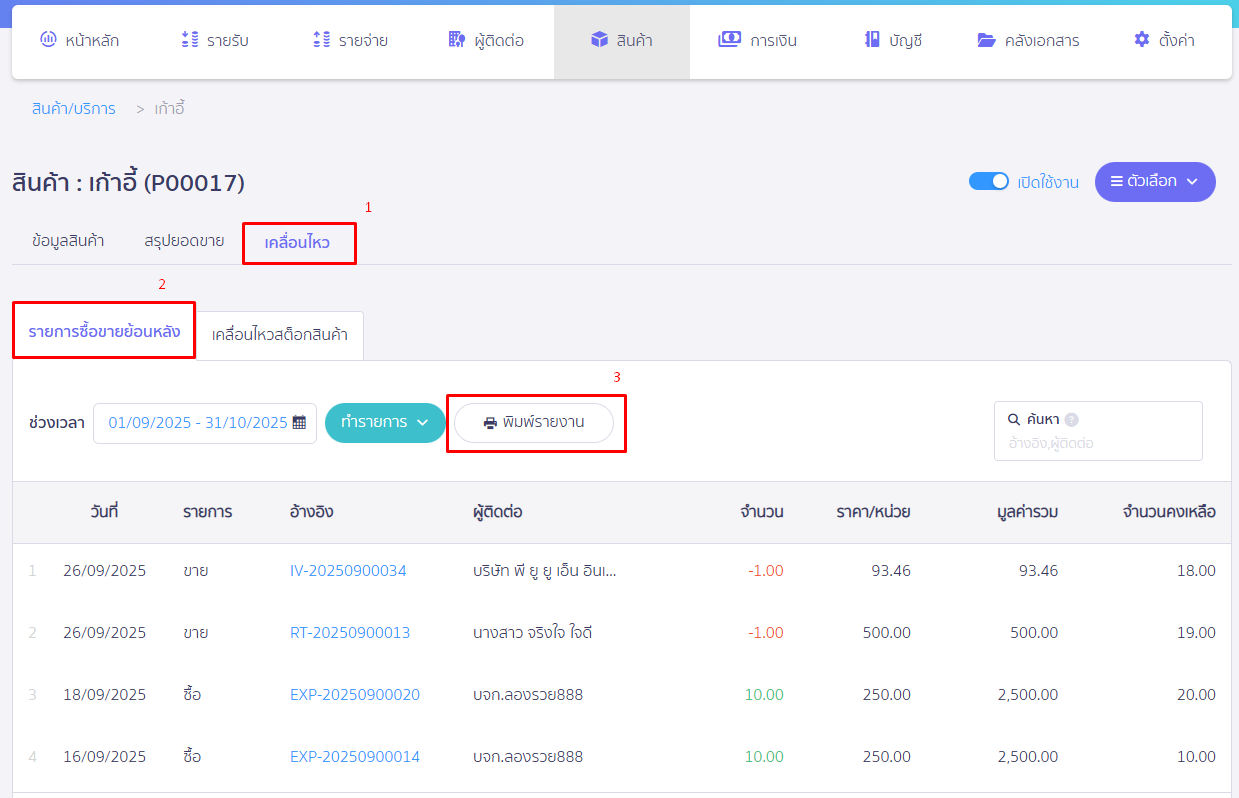This screenshot has height=798, width=1239.
Task: Open the accounting (บัญชี) book icon
Action: click(x=872, y=40)
